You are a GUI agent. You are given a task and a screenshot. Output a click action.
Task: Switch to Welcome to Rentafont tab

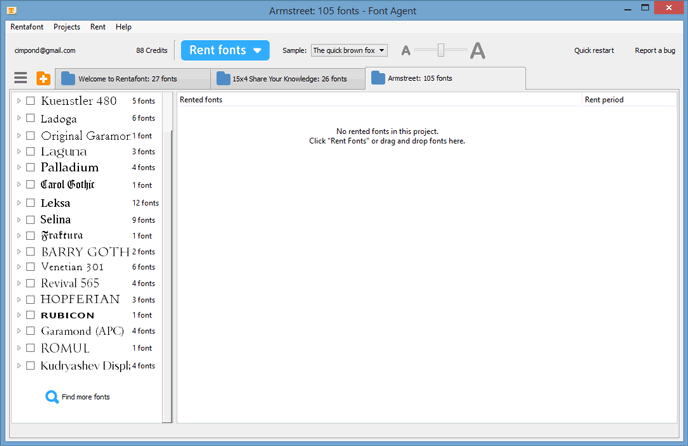tap(133, 79)
